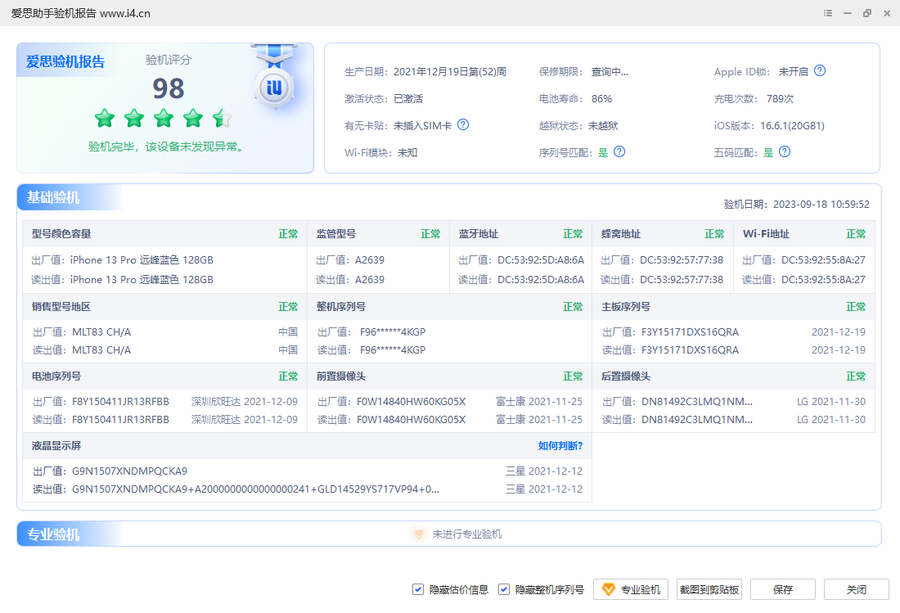Click Bluetooth factory address DC:53:92:5D:A8:6A
This screenshot has width=900, height=613.
pos(541,260)
